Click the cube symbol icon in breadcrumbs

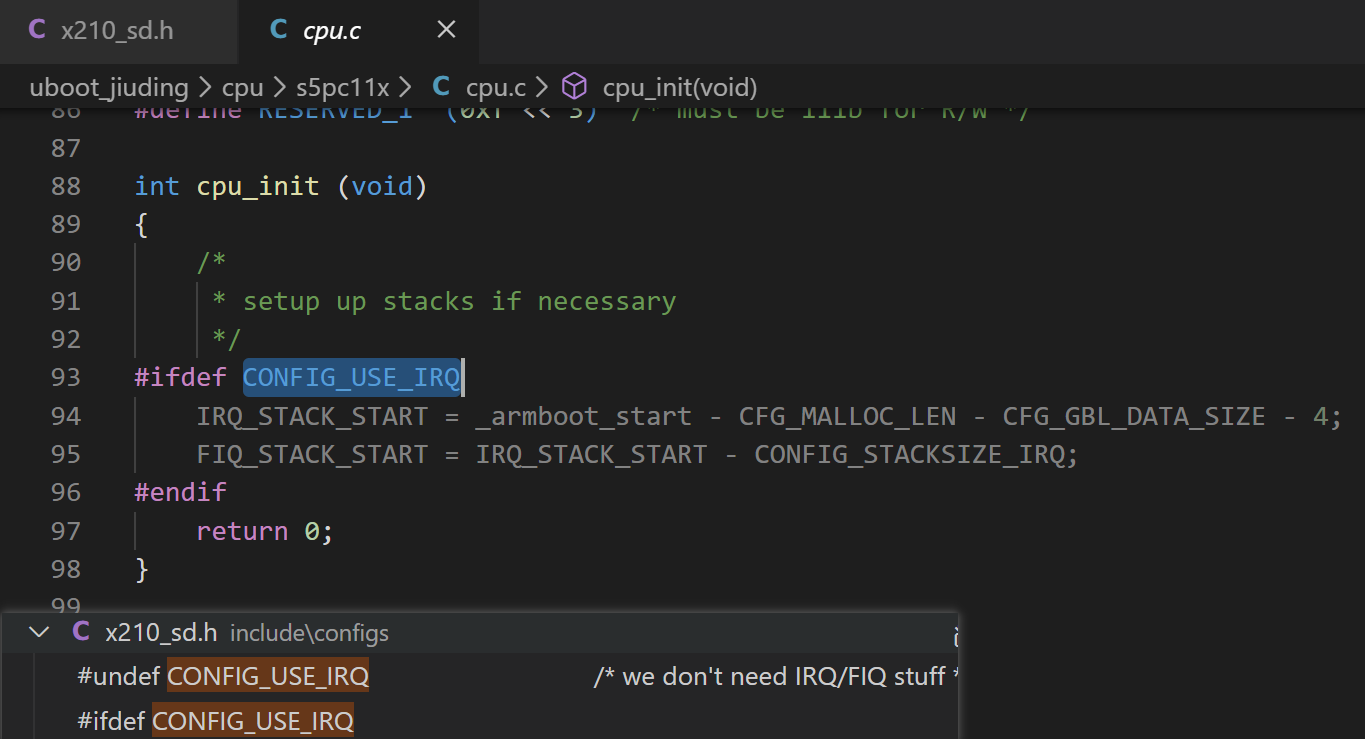point(574,87)
